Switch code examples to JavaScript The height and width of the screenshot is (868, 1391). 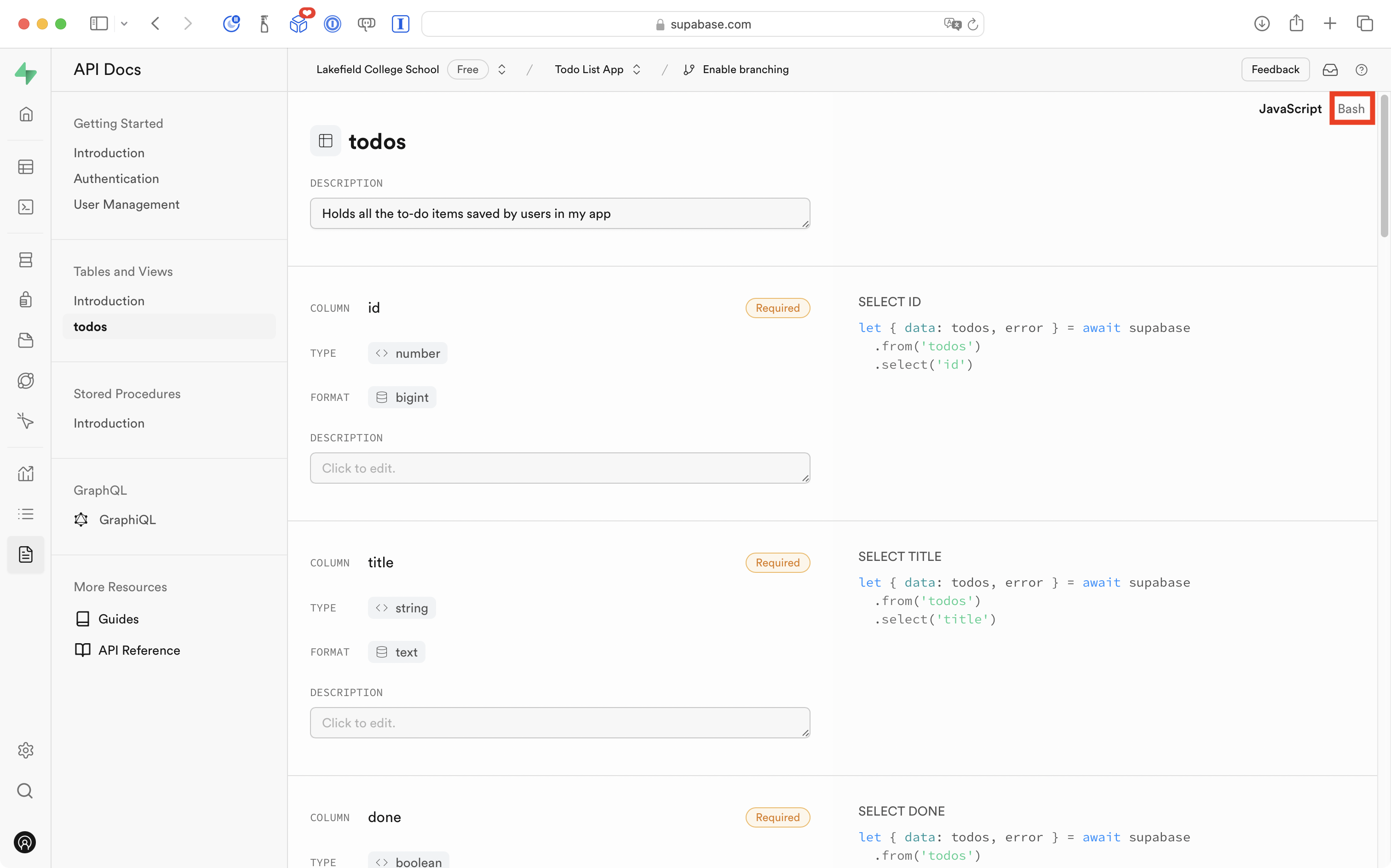(1290, 109)
